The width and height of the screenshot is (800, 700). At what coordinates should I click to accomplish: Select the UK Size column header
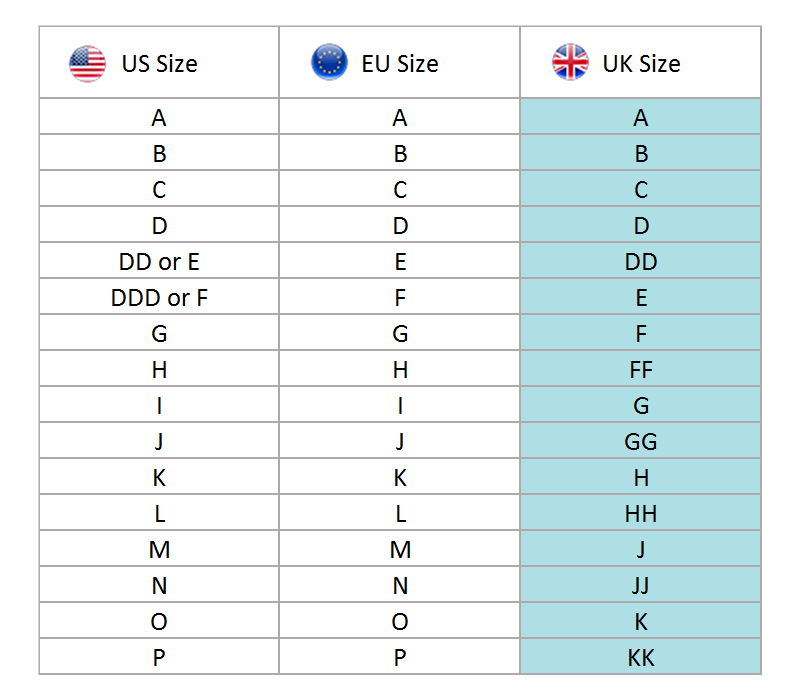tap(641, 64)
